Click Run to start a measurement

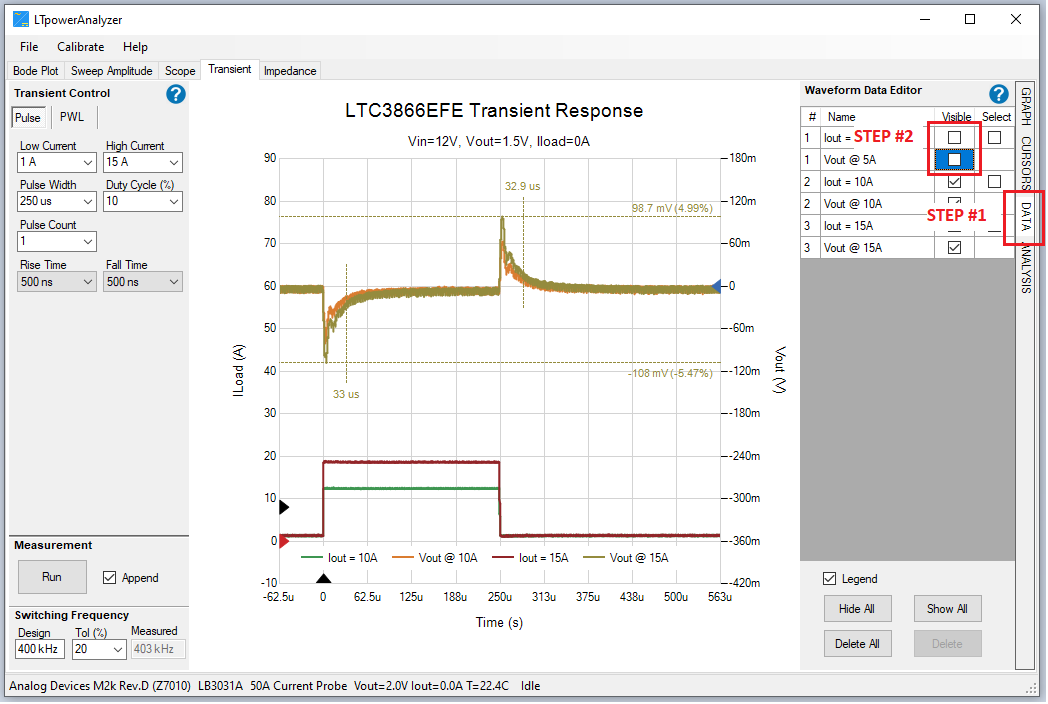52,577
